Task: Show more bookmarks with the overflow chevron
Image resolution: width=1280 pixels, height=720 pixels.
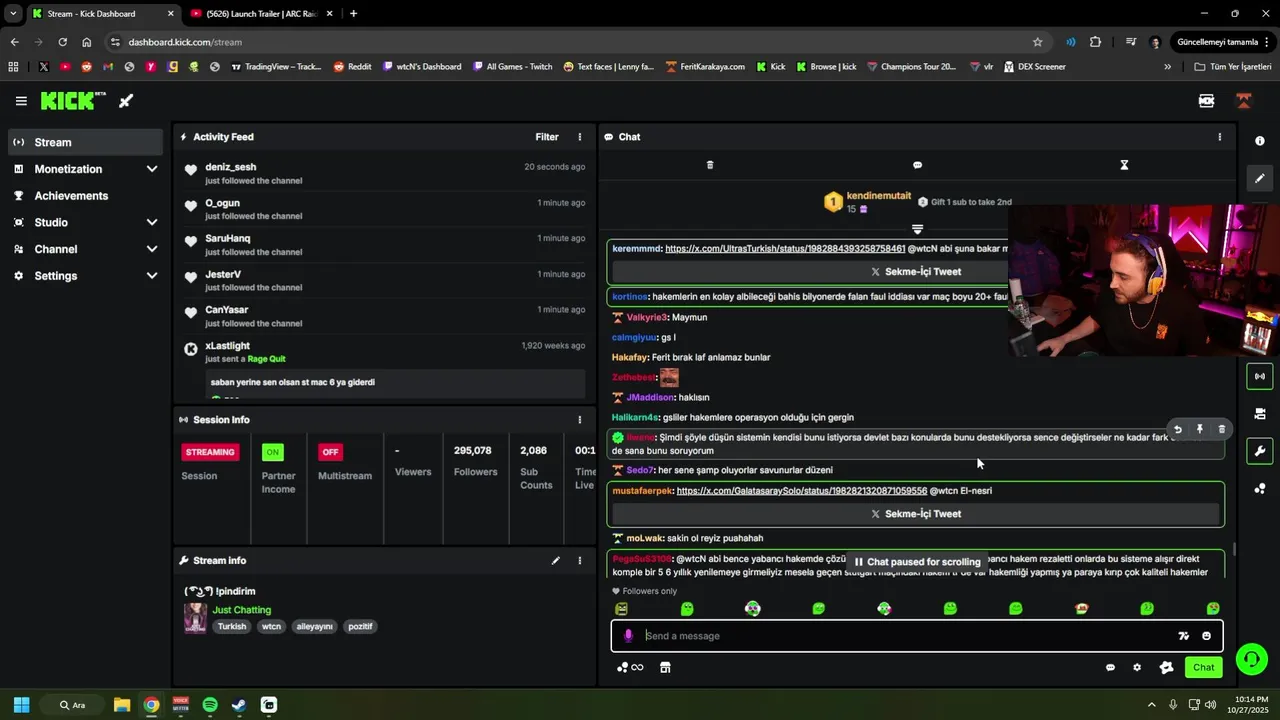Action: [x=1167, y=67]
